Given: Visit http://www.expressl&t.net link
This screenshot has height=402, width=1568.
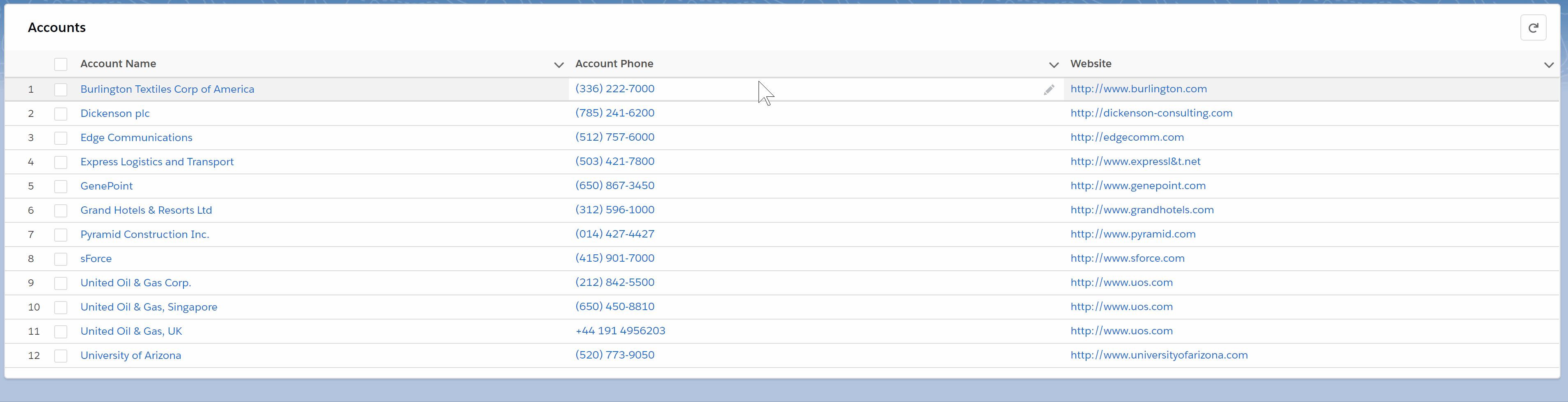Looking at the screenshot, I should click(1135, 161).
